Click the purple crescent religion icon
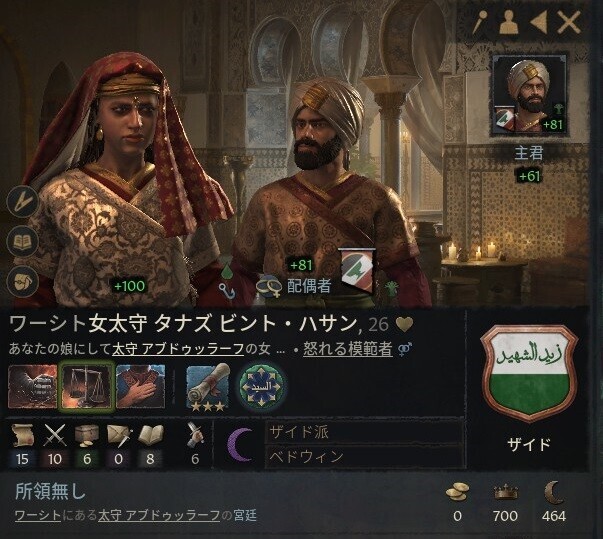 pyautogui.click(x=241, y=444)
